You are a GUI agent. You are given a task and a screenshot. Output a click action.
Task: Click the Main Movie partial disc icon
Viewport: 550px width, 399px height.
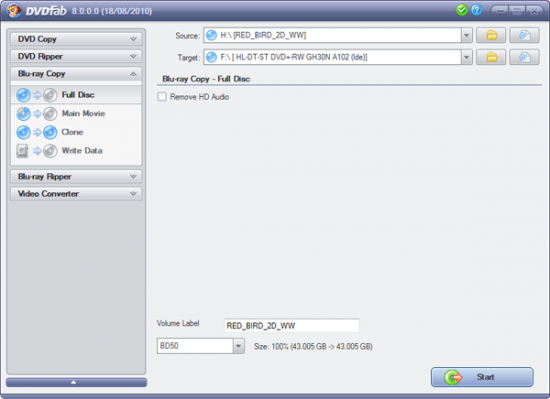[x=24, y=114]
